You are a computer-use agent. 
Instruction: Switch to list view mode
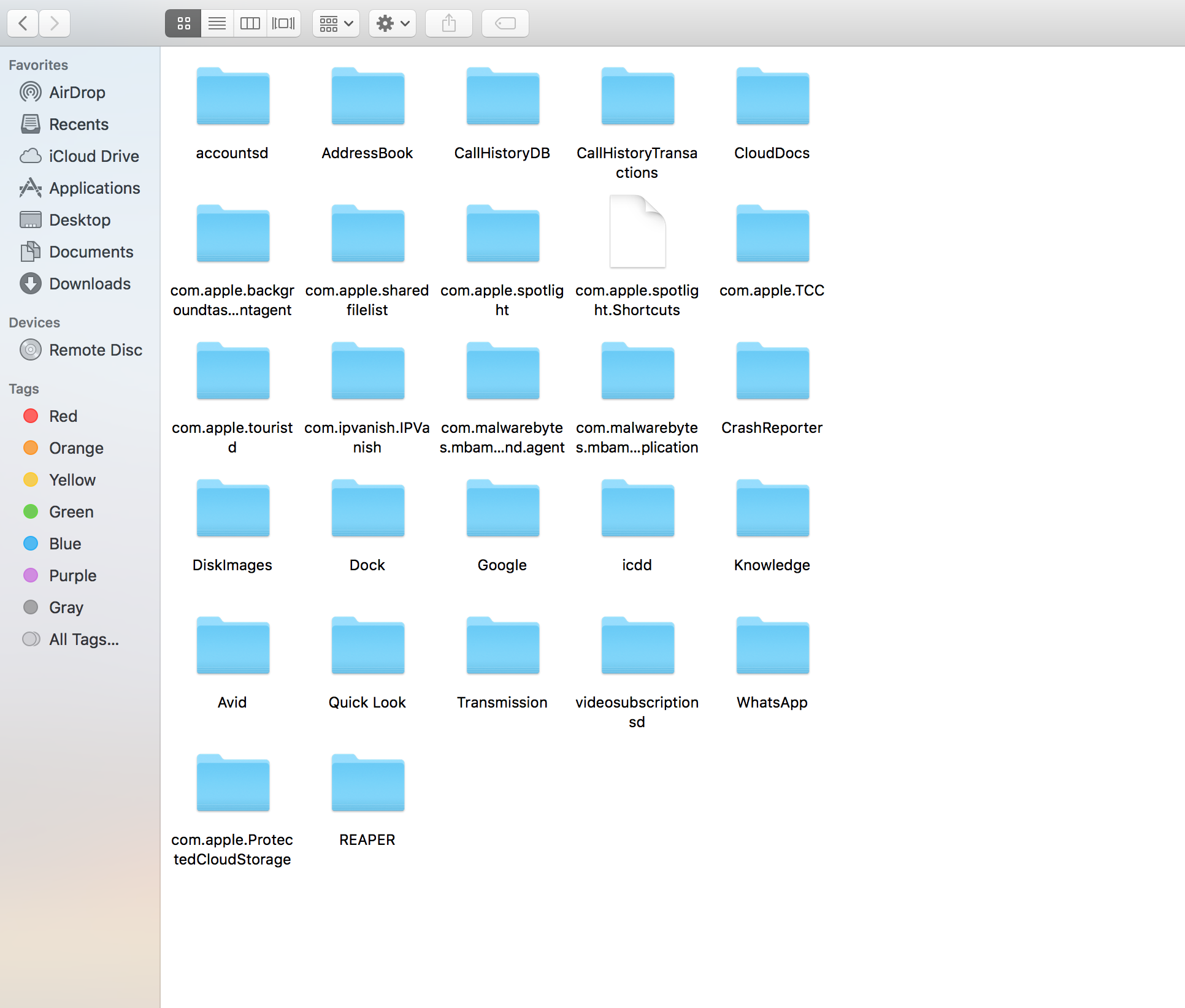217,23
